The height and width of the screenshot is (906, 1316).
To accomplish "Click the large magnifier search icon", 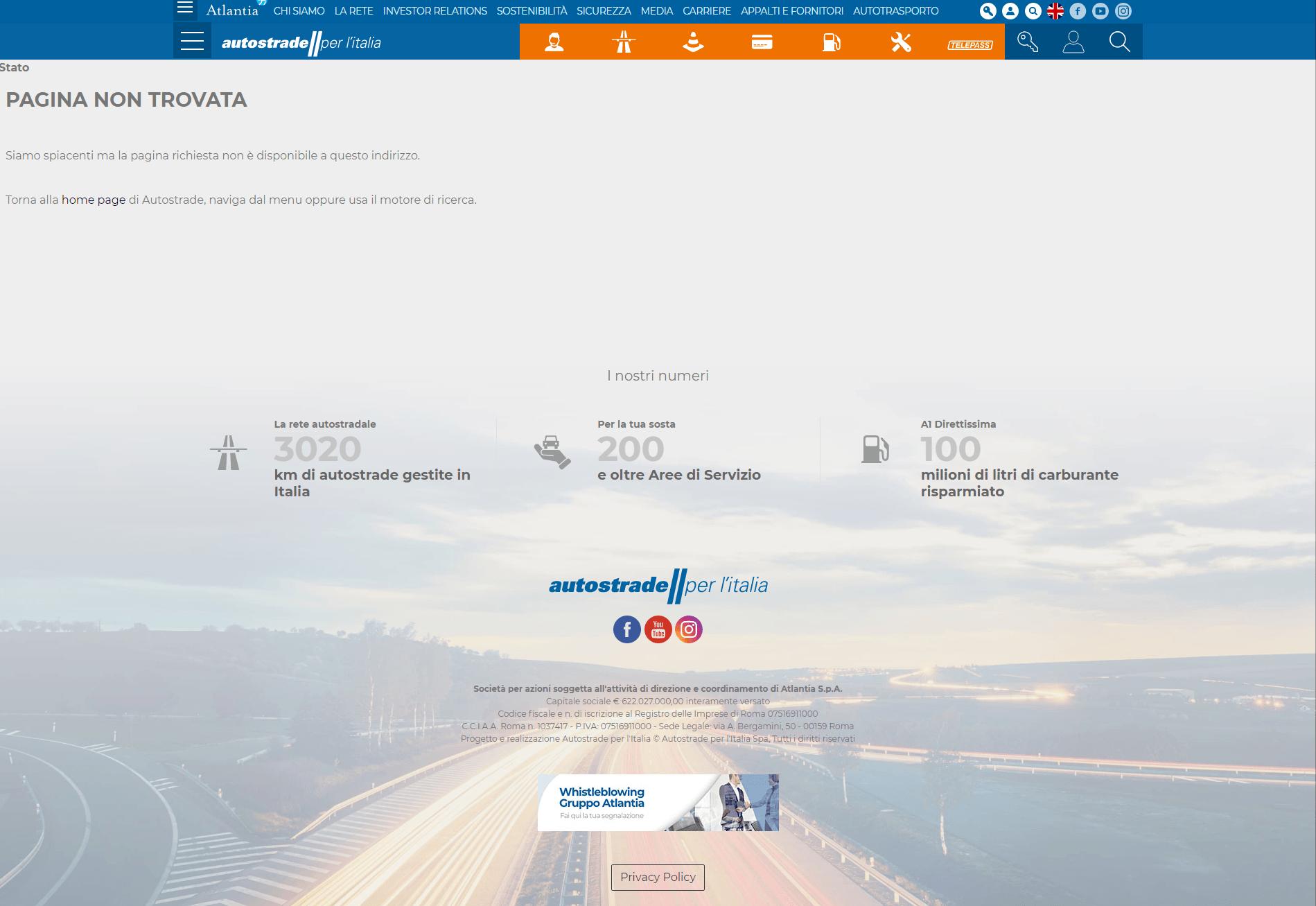I will tap(1119, 42).
